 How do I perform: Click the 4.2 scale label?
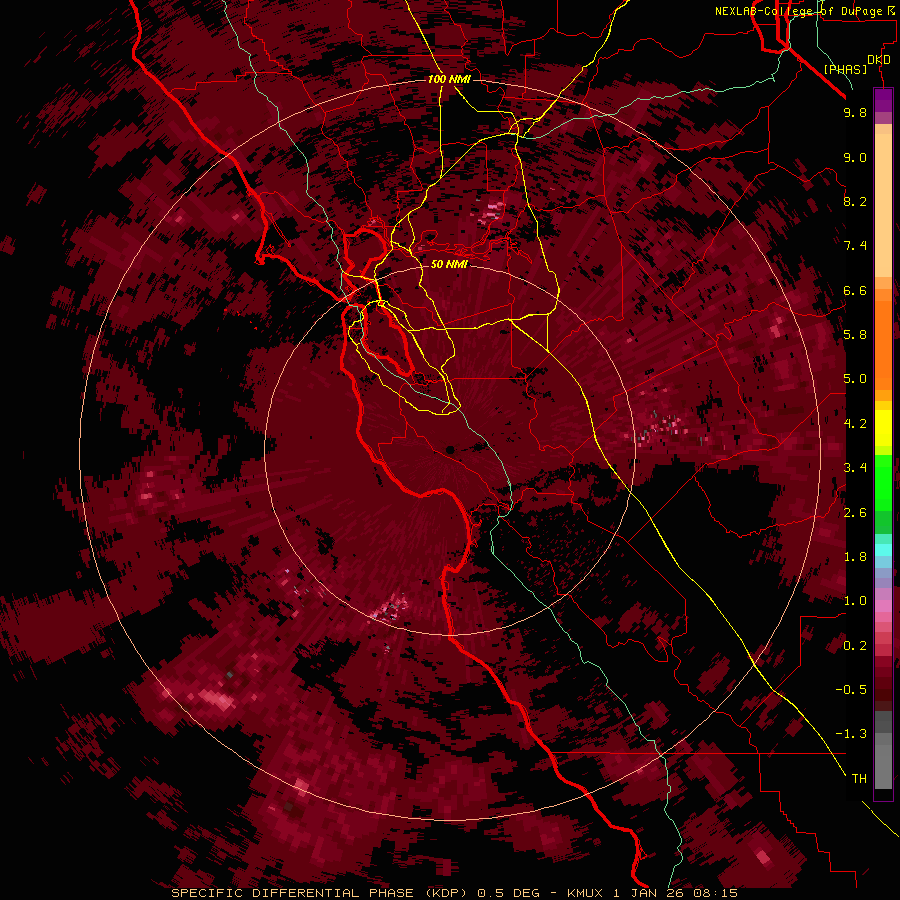click(x=855, y=424)
